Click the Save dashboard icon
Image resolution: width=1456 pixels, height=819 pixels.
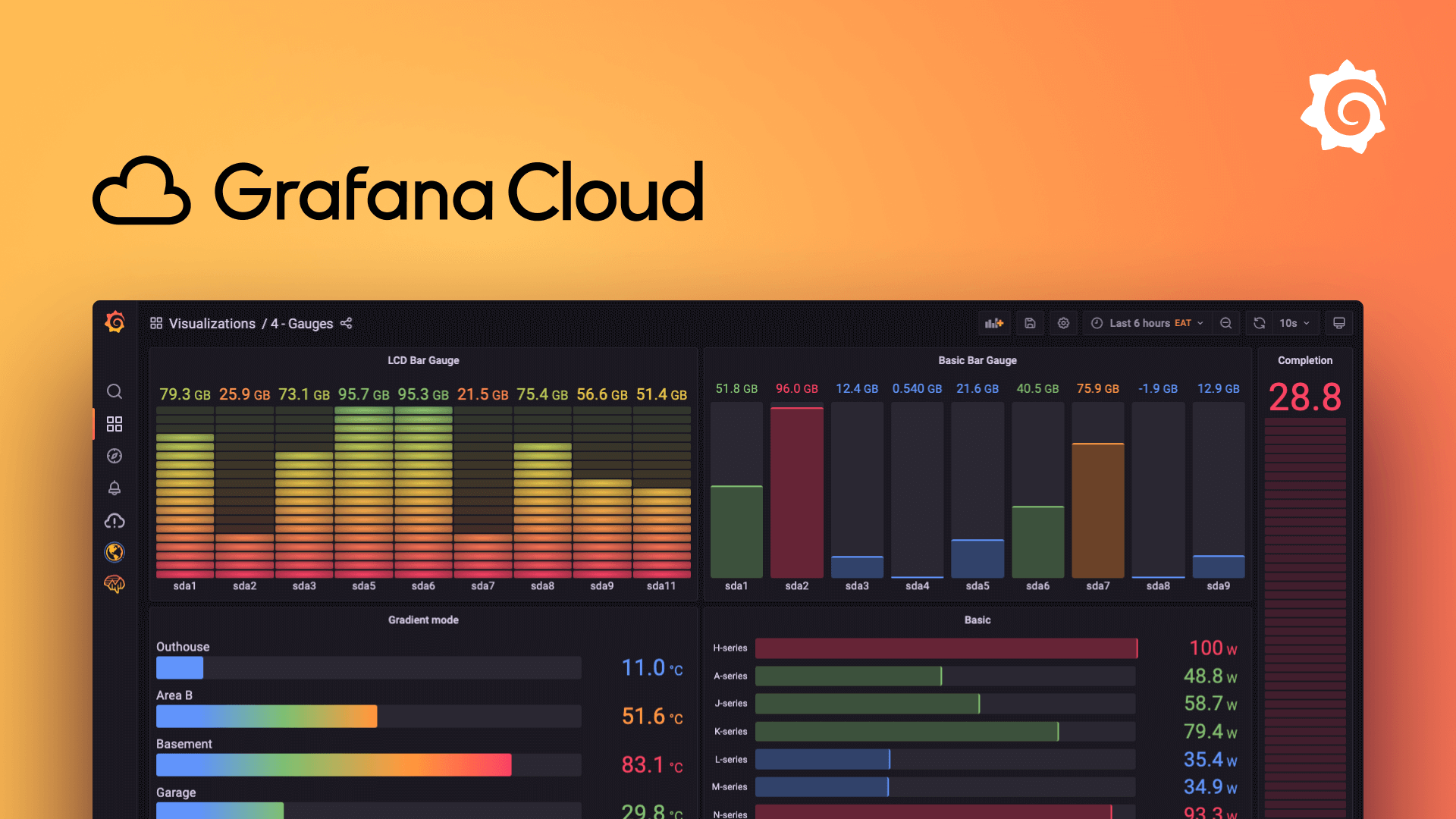1030,323
